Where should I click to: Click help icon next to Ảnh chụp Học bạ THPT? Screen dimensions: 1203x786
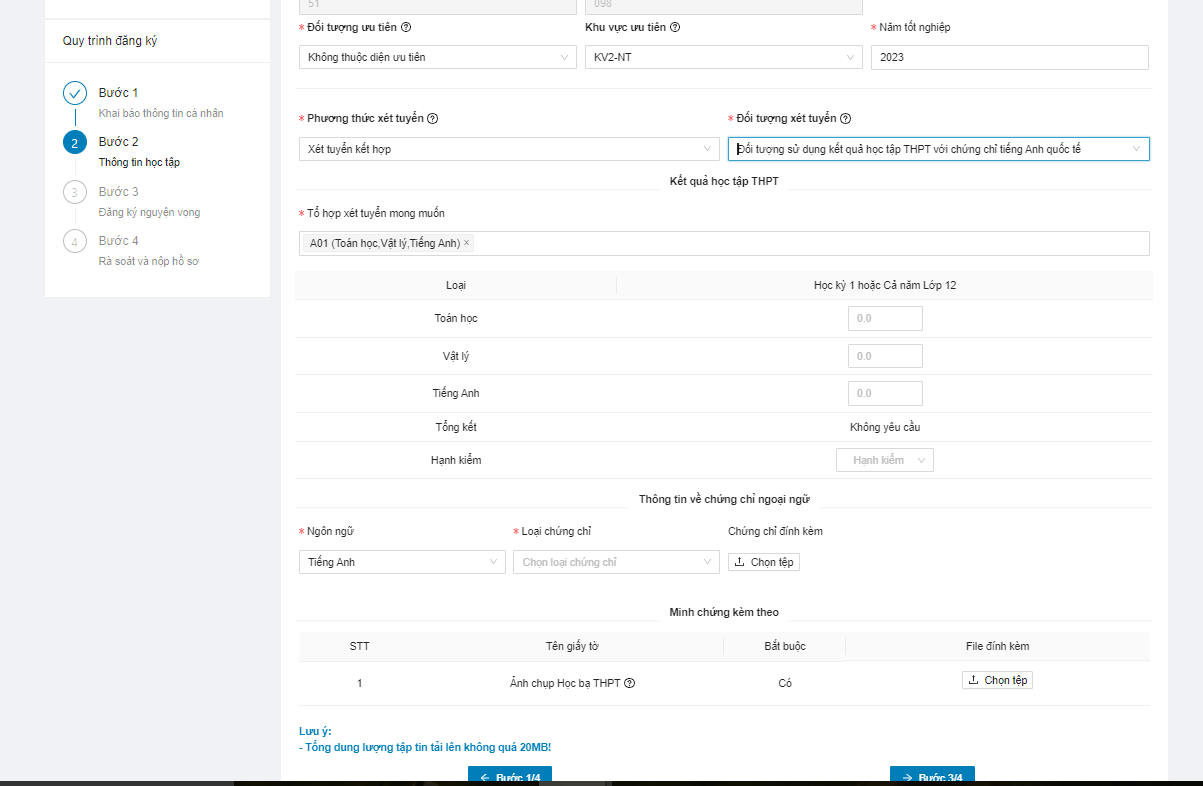[630, 684]
